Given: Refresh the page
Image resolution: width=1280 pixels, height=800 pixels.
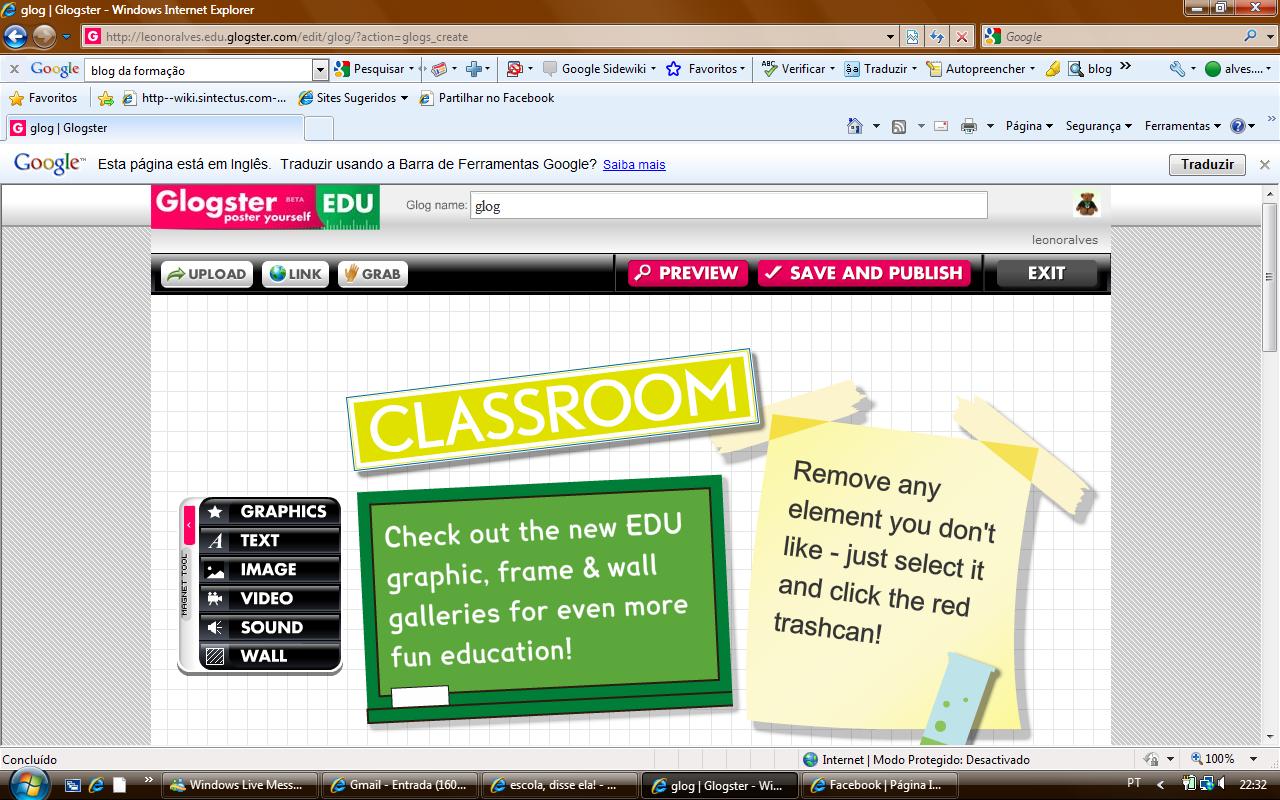Looking at the screenshot, I should (x=937, y=37).
